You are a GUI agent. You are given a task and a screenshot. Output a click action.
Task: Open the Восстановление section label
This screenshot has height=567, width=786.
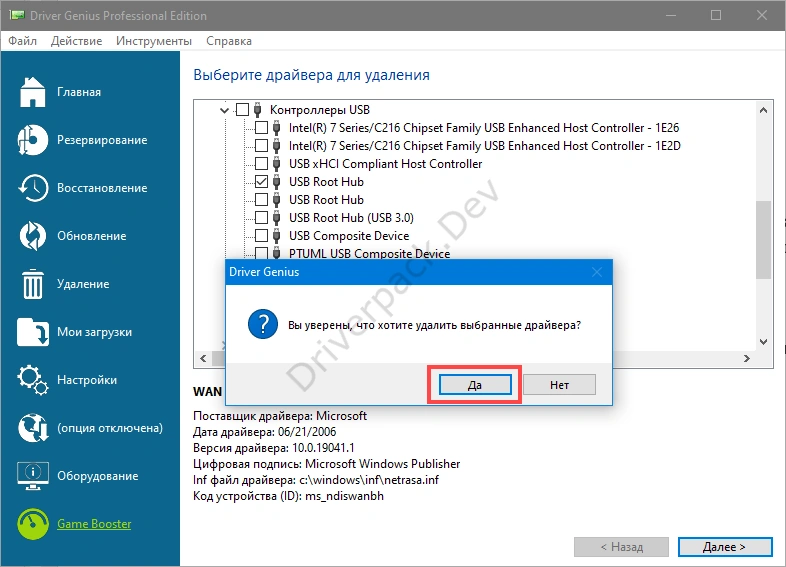click(102, 188)
